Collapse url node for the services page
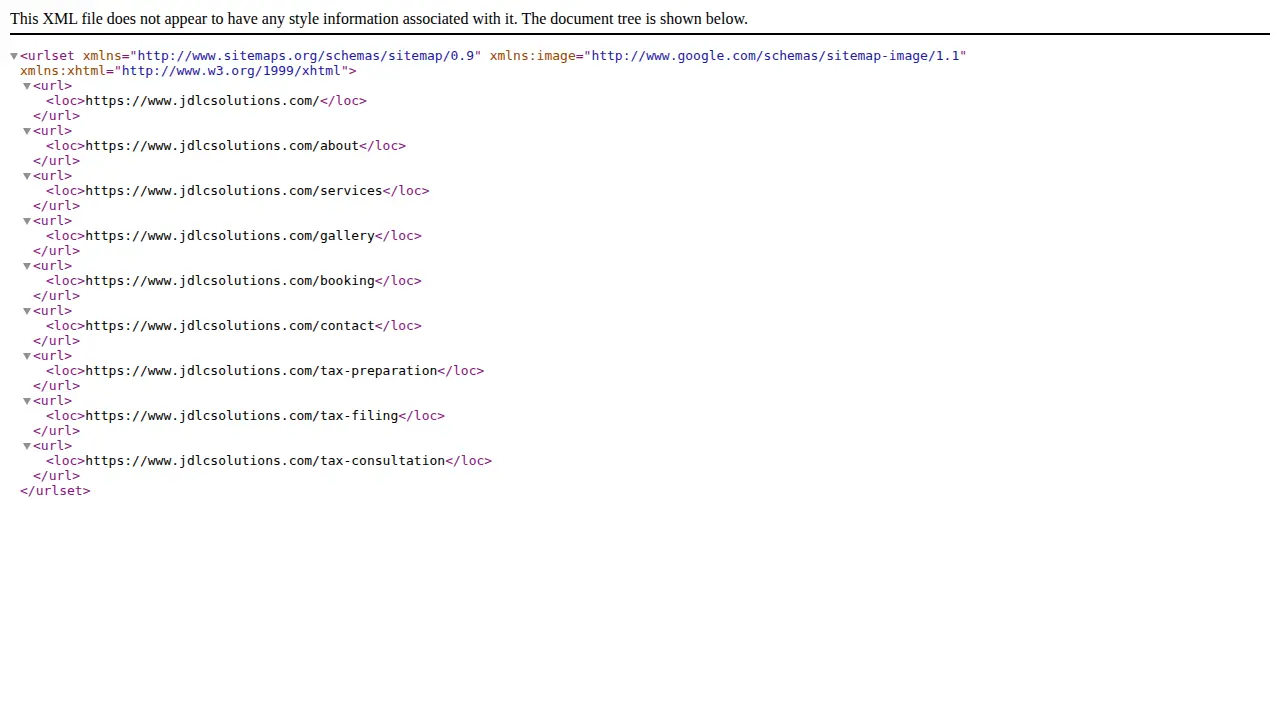Image resolution: width=1280 pixels, height=720 pixels. 27,176
